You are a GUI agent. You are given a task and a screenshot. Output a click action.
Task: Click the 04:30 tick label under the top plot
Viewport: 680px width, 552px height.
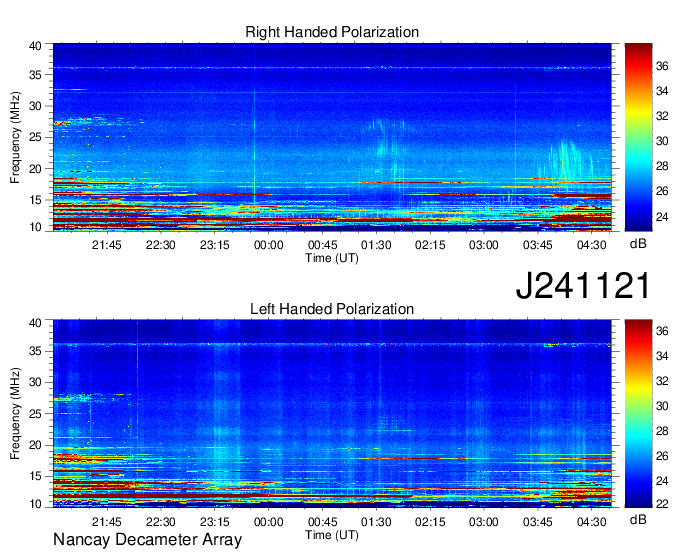592,245
